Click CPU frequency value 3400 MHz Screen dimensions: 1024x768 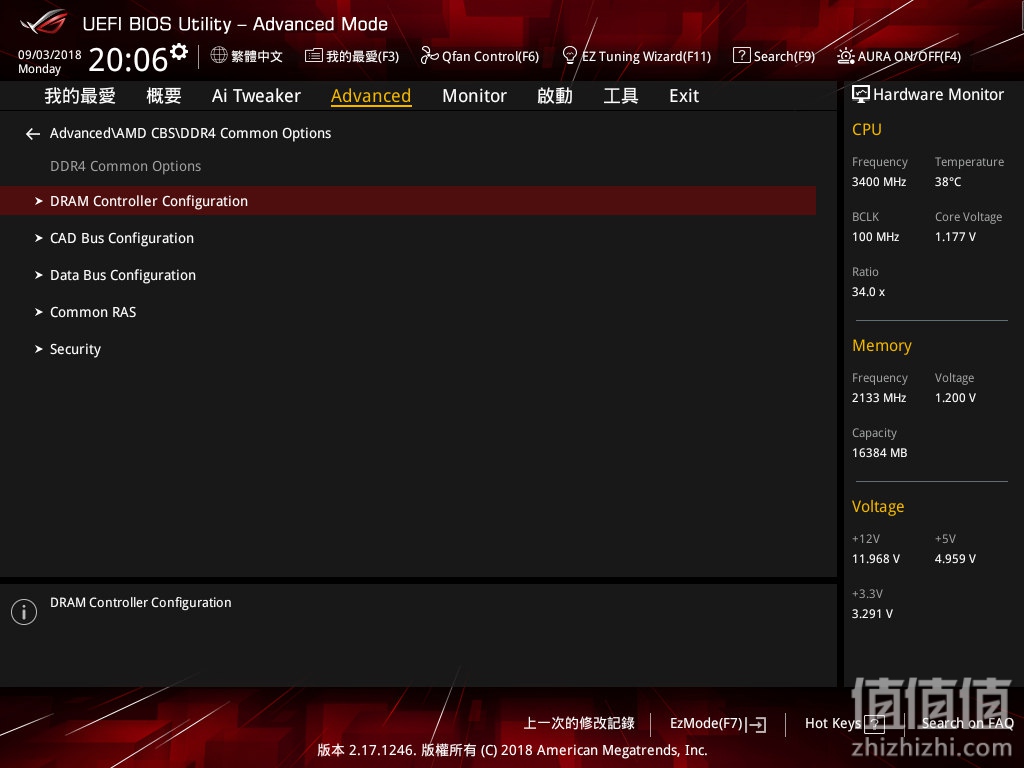tap(879, 182)
